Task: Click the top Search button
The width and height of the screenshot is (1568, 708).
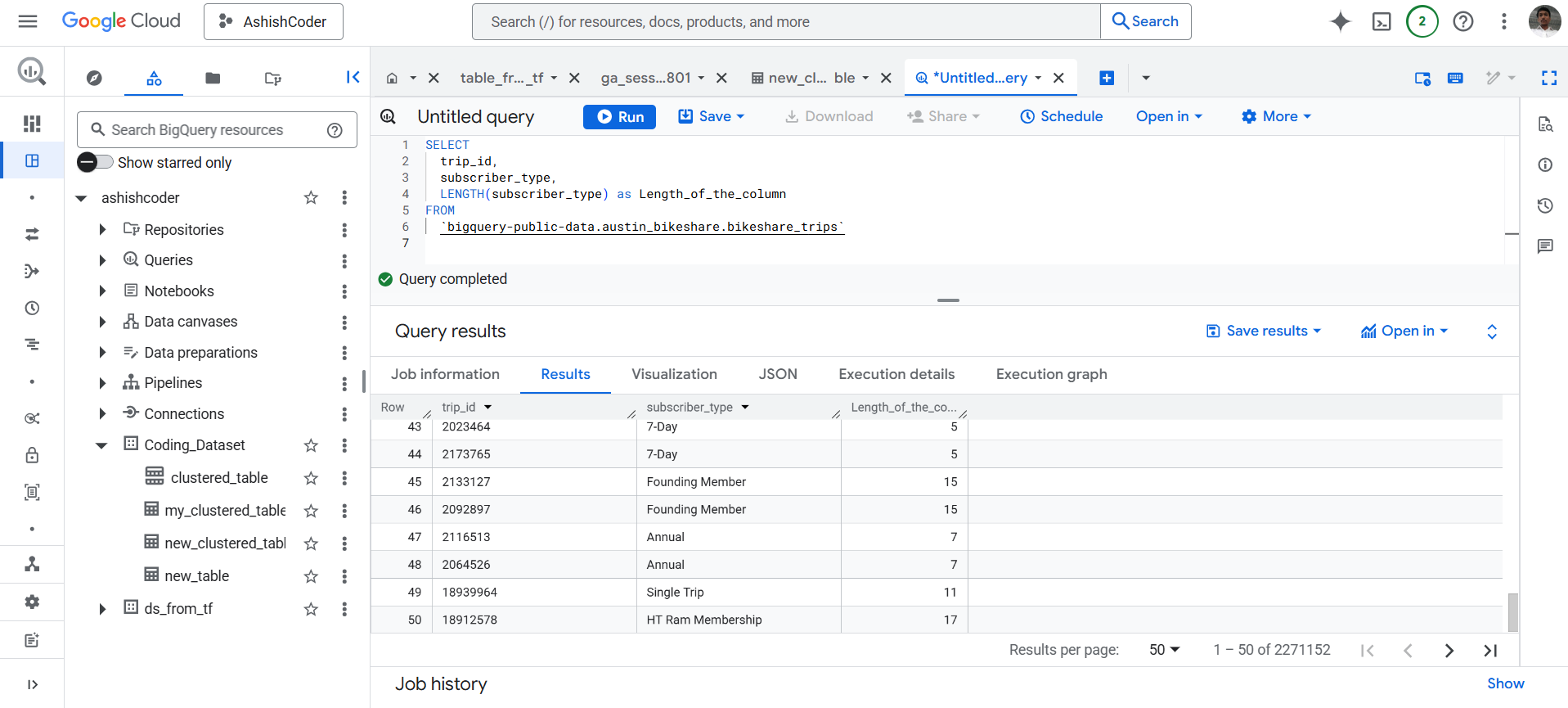Action: click(1145, 21)
